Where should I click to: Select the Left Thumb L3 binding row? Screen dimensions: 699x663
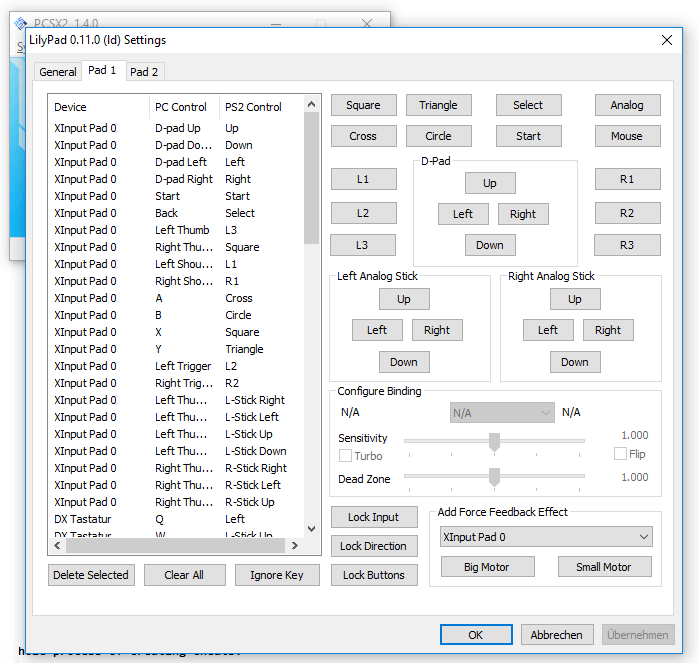coord(176,230)
